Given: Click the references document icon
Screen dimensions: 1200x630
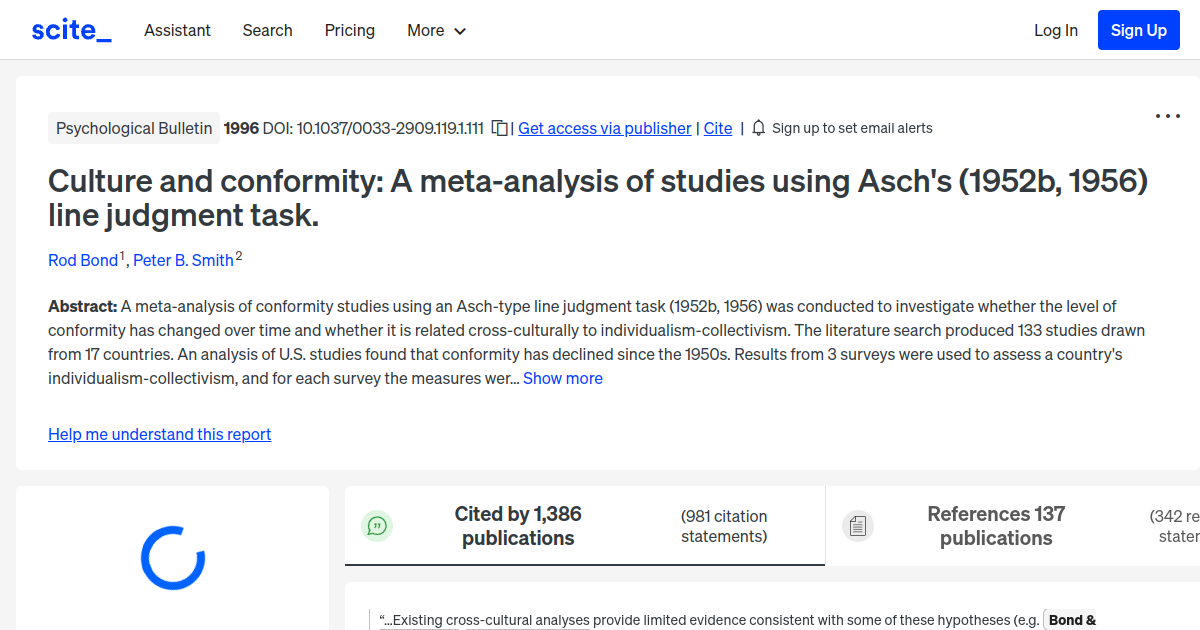Looking at the screenshot, I should [858, 525].
